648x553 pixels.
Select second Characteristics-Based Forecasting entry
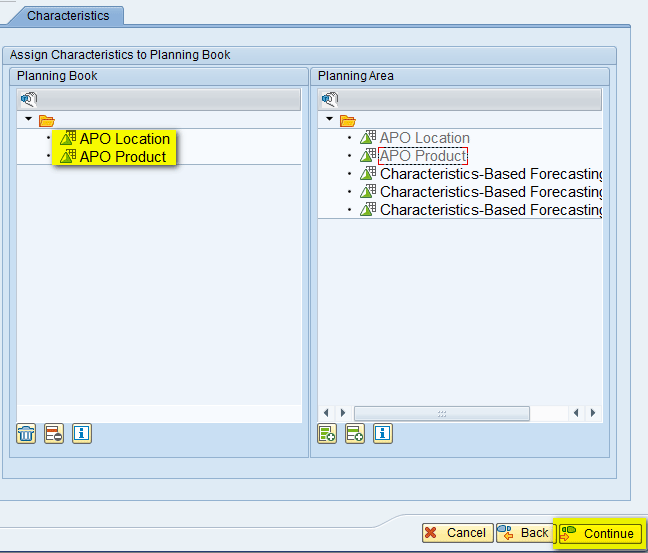coord(491,192)
